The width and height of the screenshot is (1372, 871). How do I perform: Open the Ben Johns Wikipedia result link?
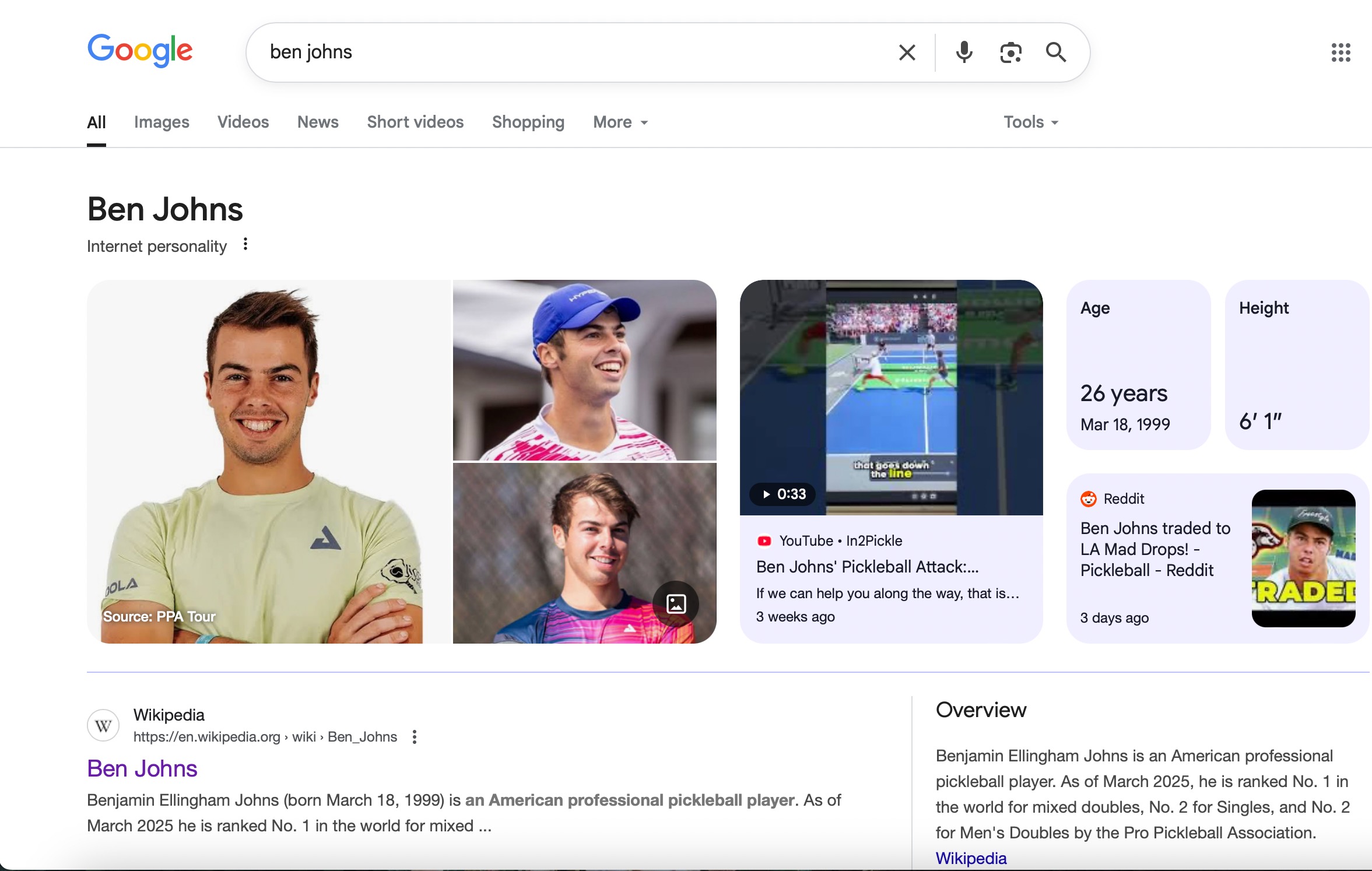142,768
